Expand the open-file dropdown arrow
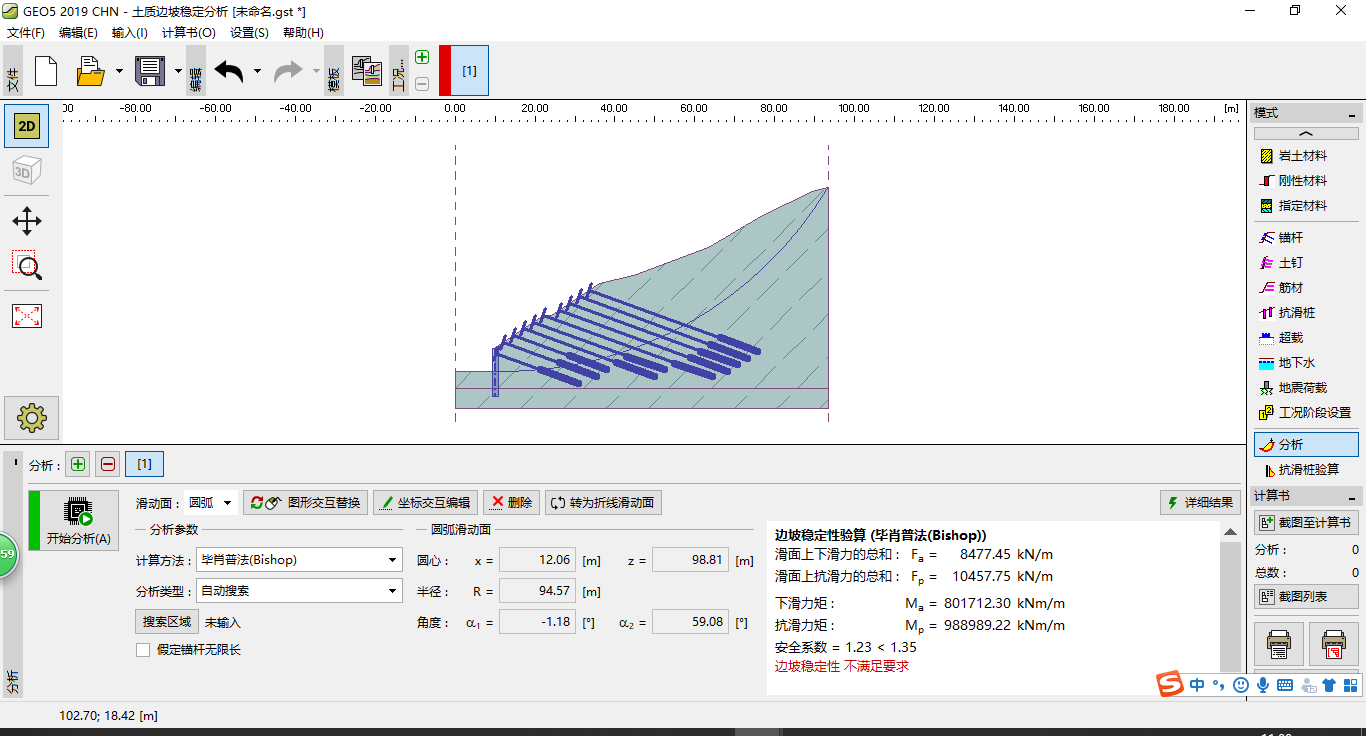 [119, 71]
